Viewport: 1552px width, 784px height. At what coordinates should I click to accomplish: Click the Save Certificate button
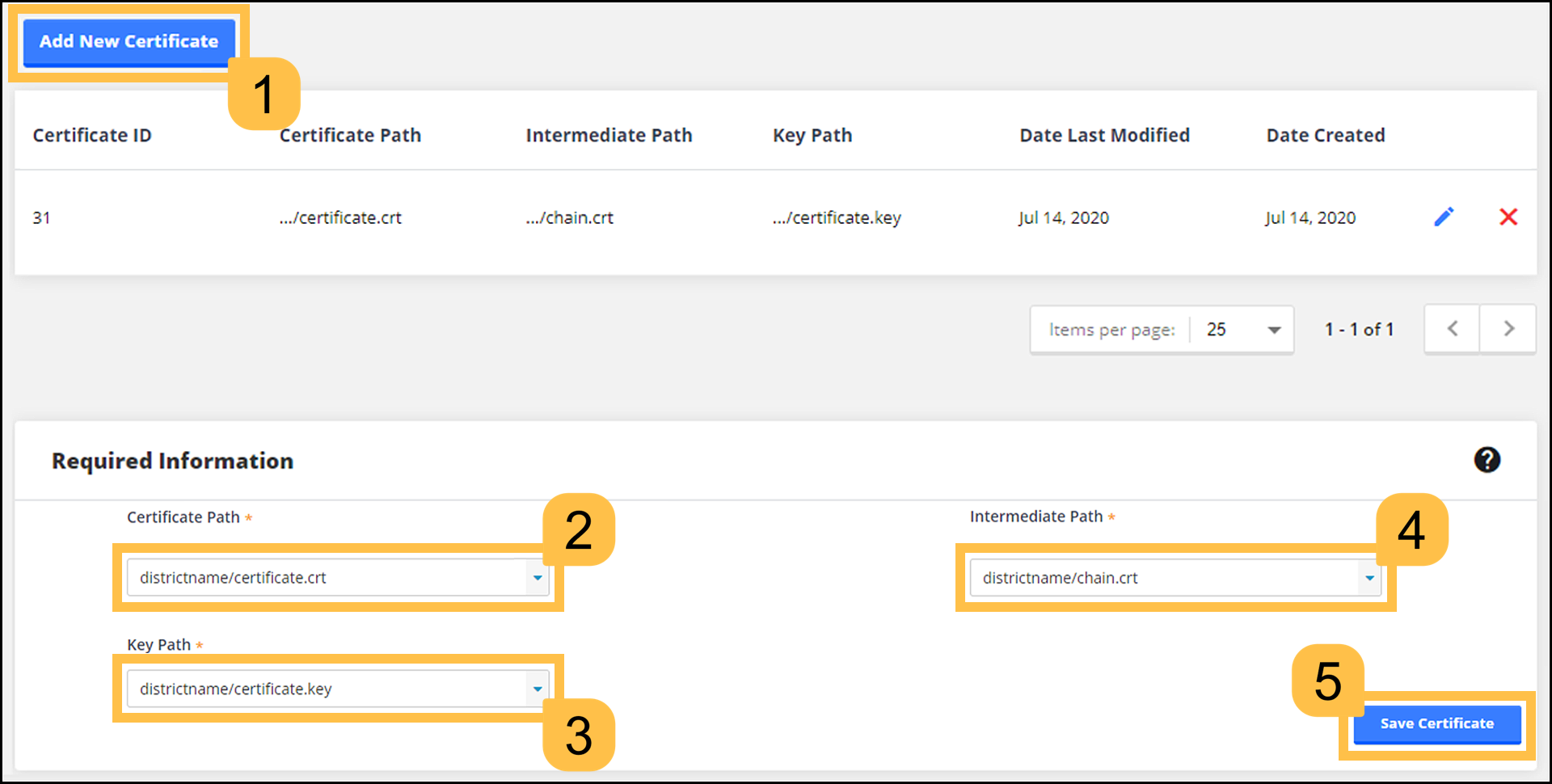click(1436, 723)
